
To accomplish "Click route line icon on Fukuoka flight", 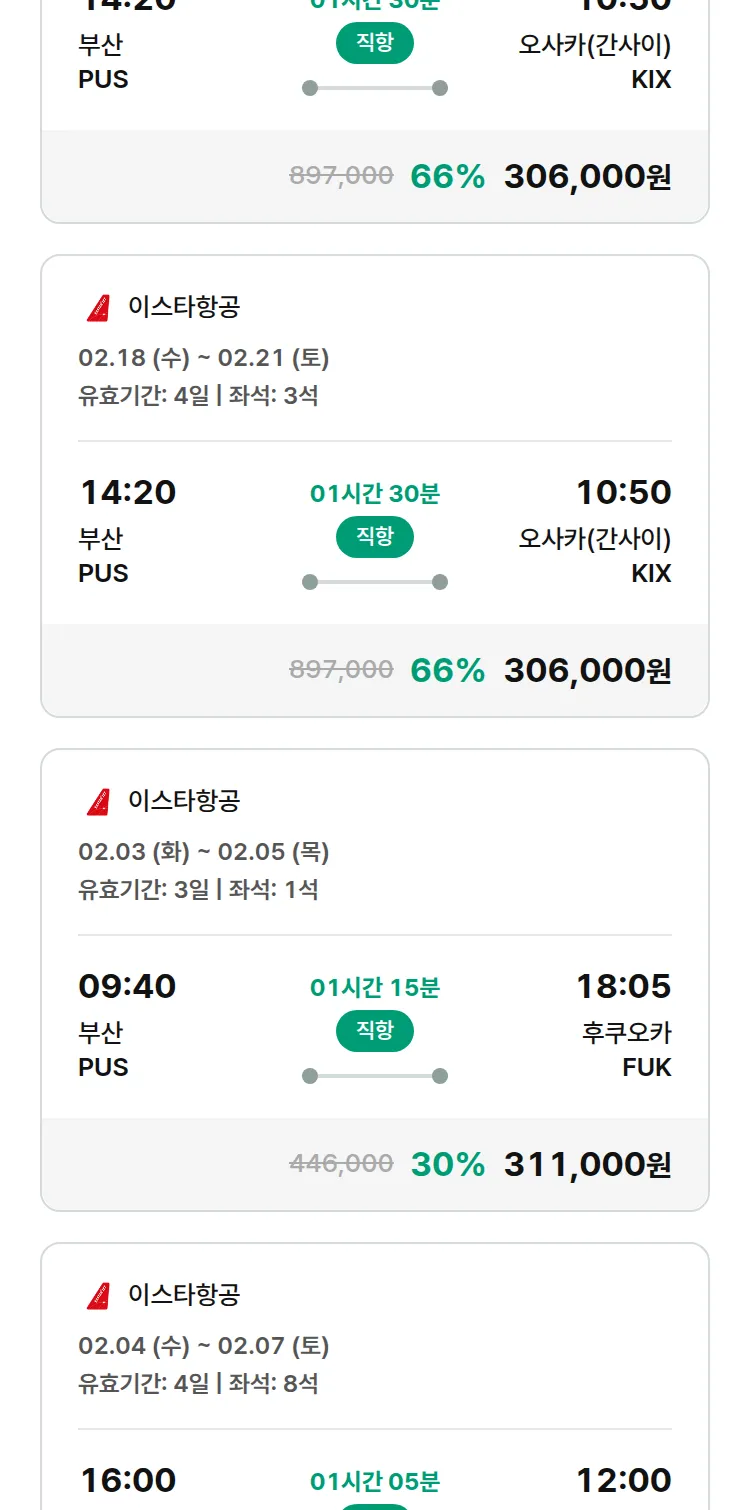I will coord(375,1076).
